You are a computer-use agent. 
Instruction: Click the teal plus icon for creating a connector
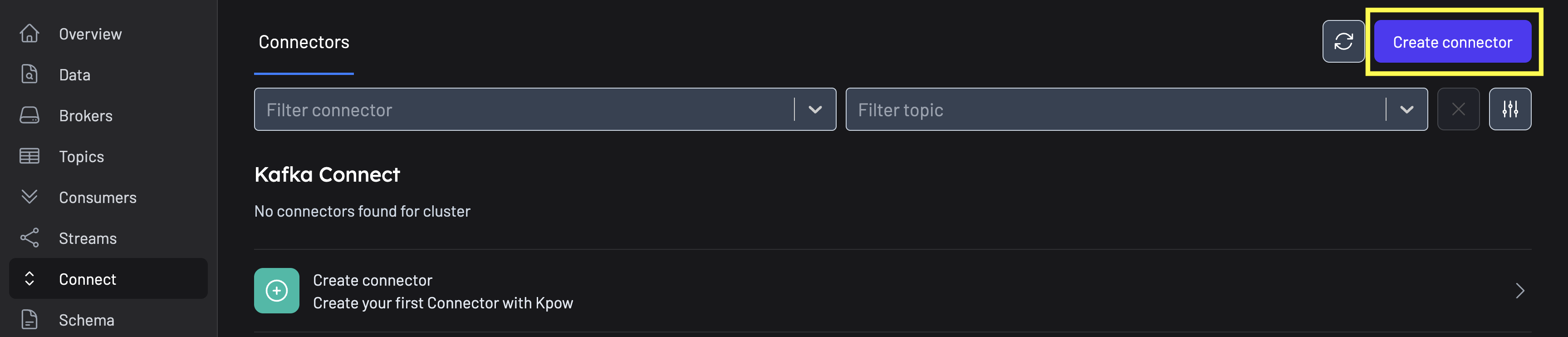coord(277,291)
